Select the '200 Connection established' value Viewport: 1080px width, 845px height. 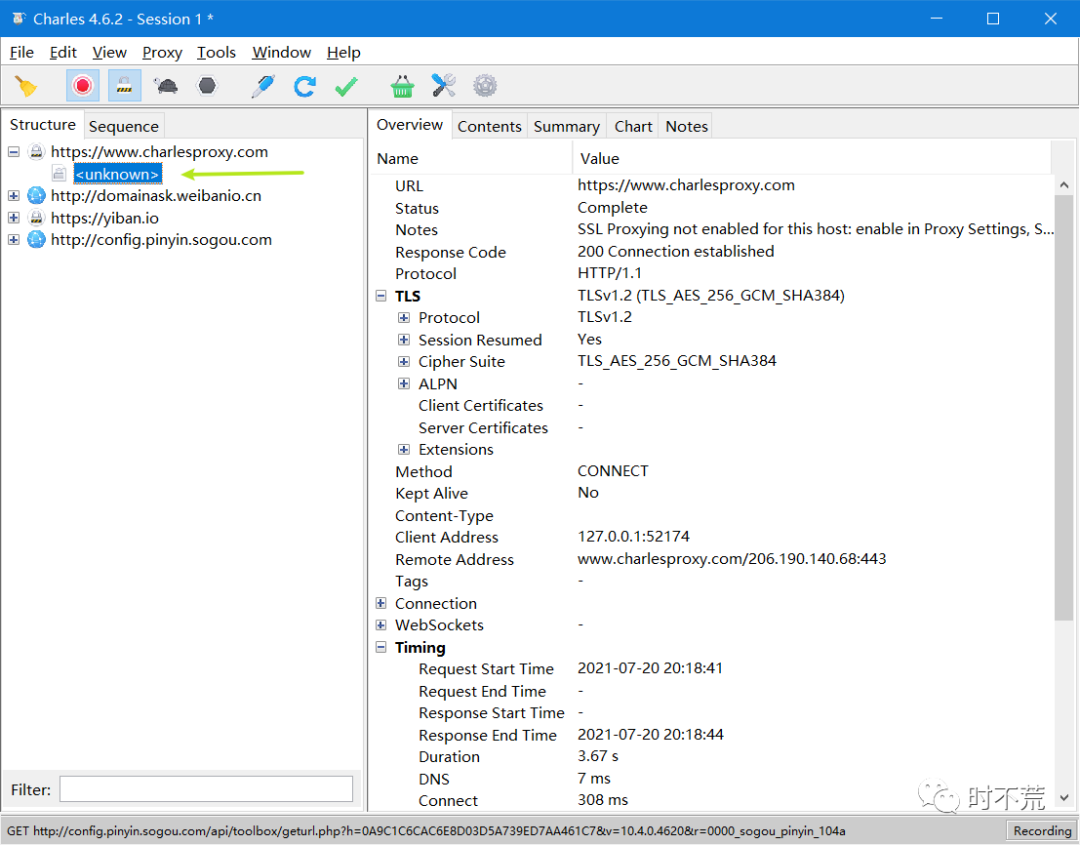pos(676,251)
